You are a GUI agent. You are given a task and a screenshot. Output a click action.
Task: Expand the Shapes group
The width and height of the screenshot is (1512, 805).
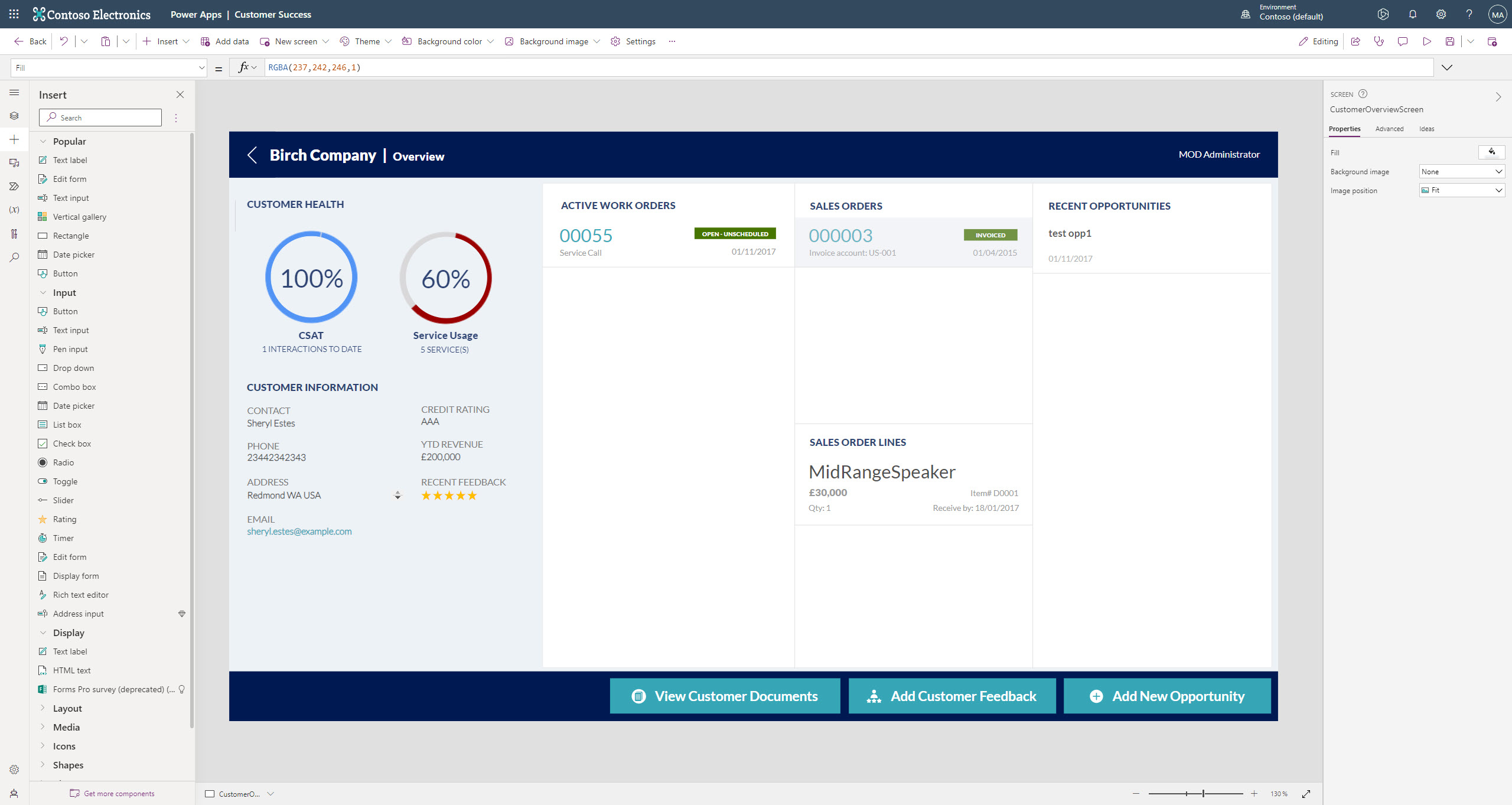coord(43,765)
